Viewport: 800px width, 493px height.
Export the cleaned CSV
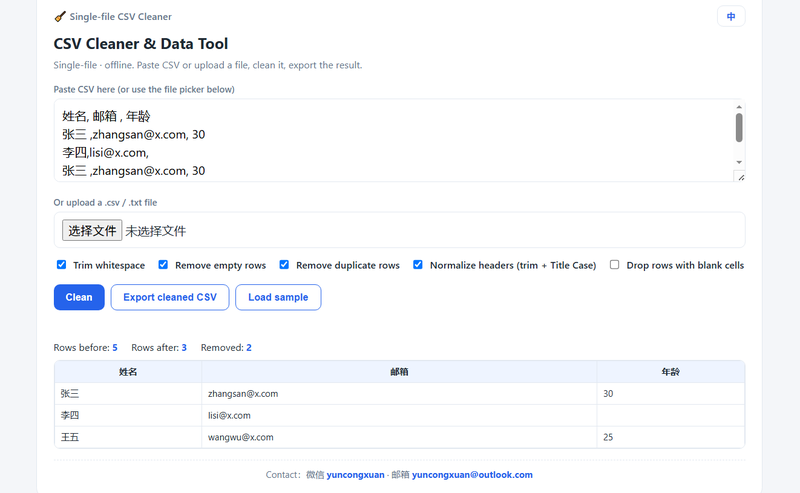click(x=170, y=297)
